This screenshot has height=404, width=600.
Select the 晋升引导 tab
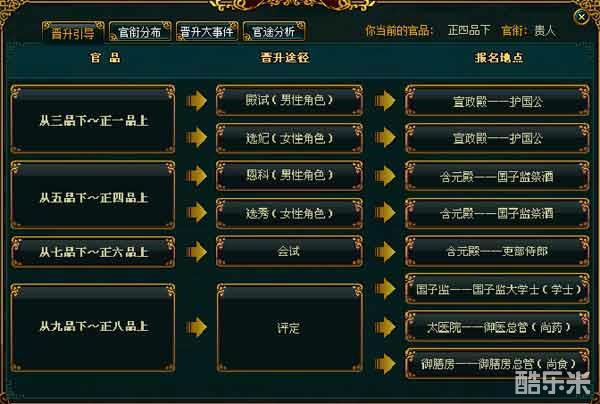pyautogui.click(x=73, y=32)
